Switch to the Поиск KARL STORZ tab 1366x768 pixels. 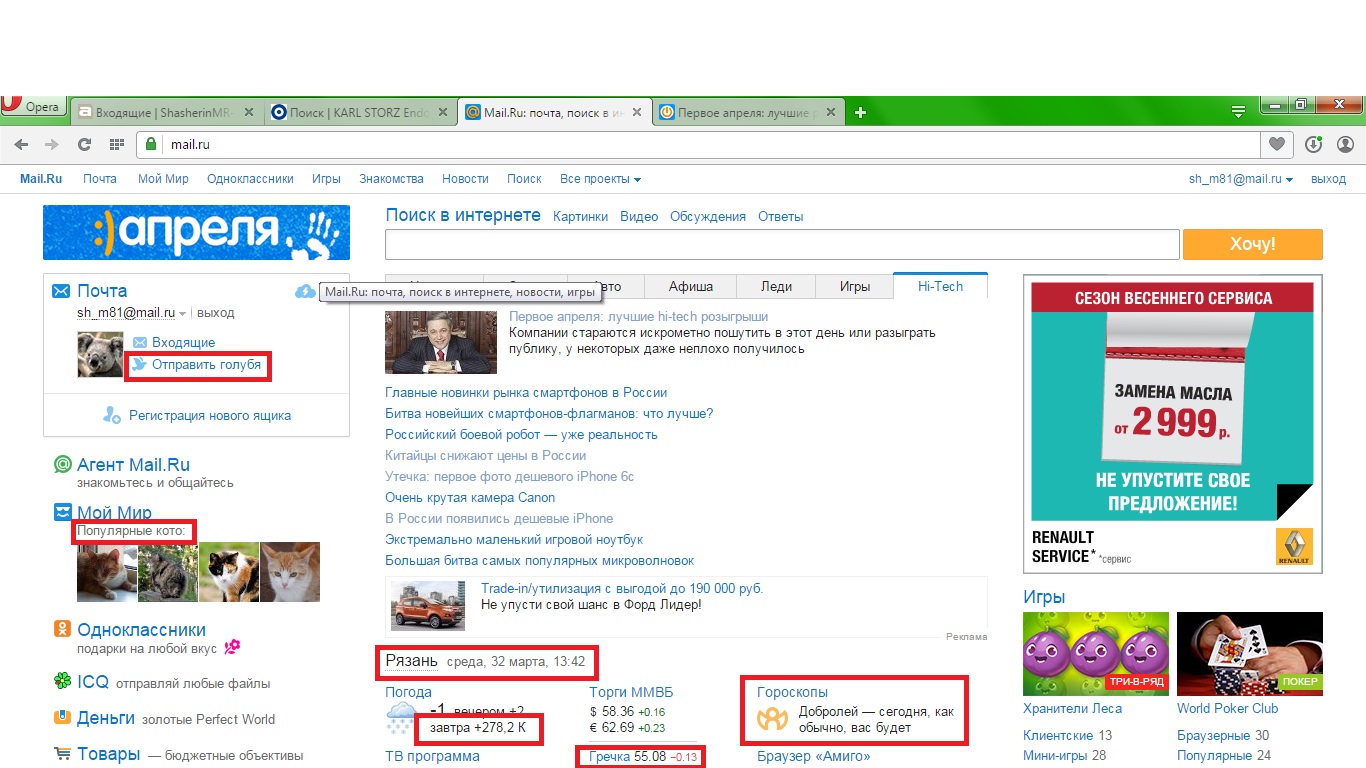360,112
